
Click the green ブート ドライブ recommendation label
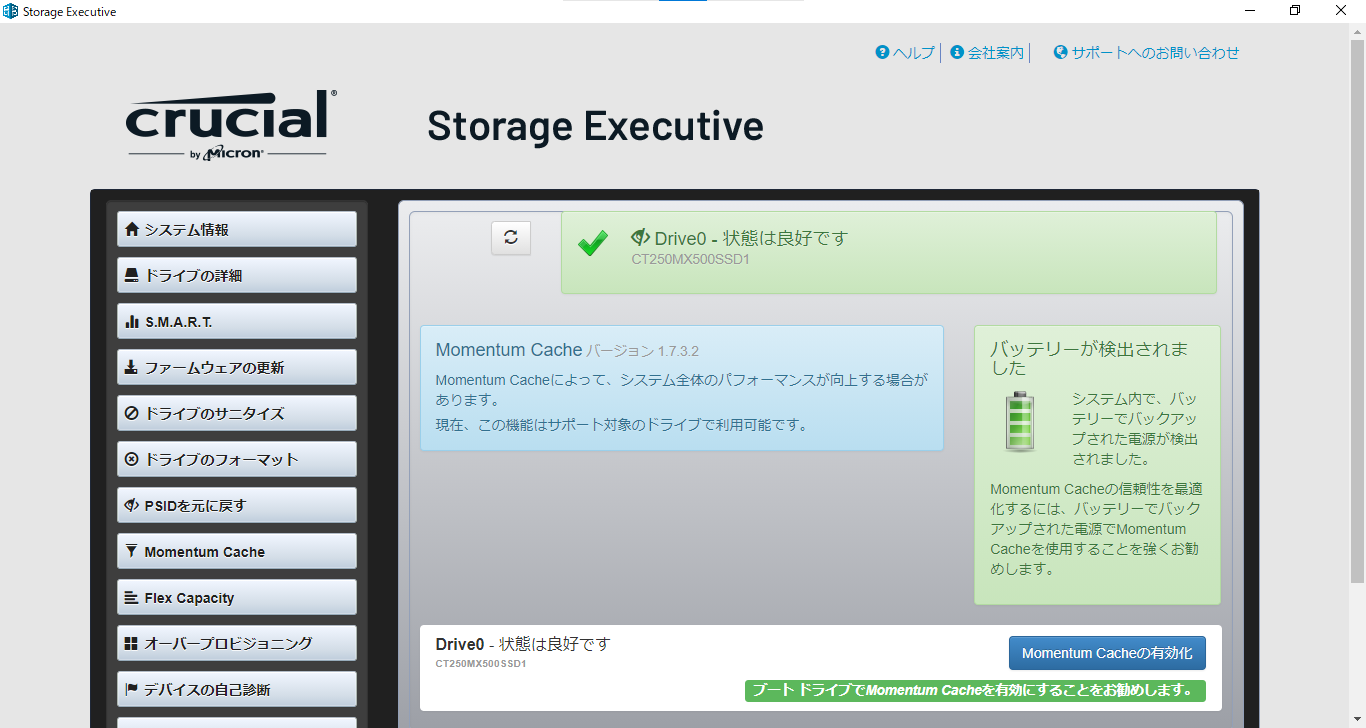975,691
